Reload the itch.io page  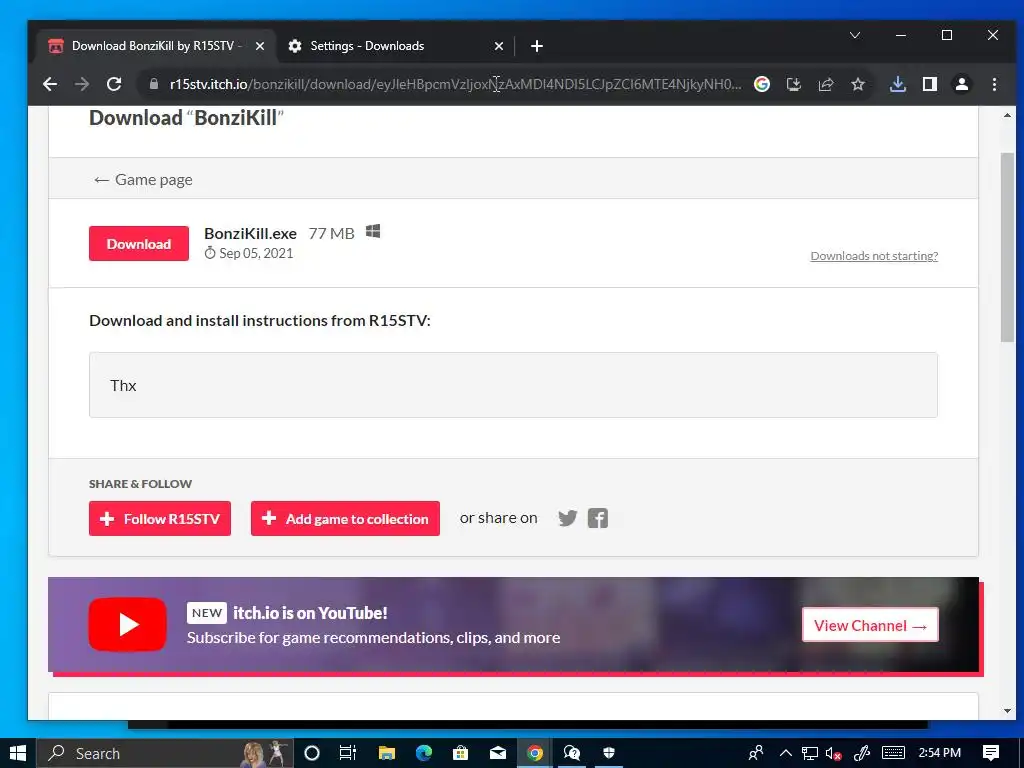[114, 84]
